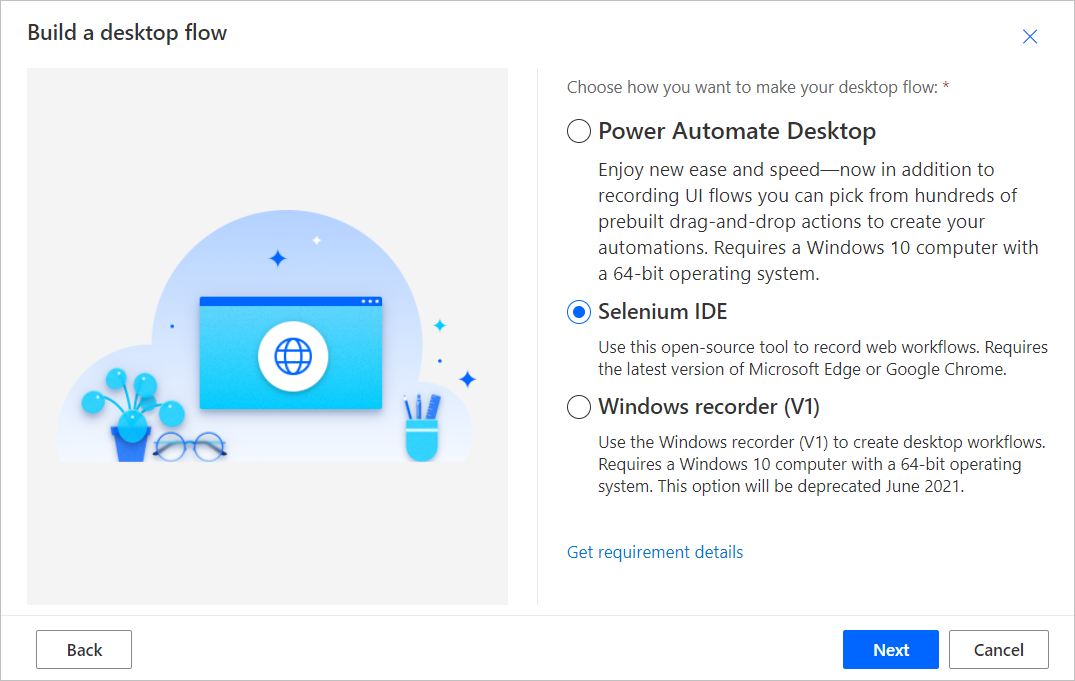Click the Back button
Viewport: 1075px width, 681px height.
84,649
